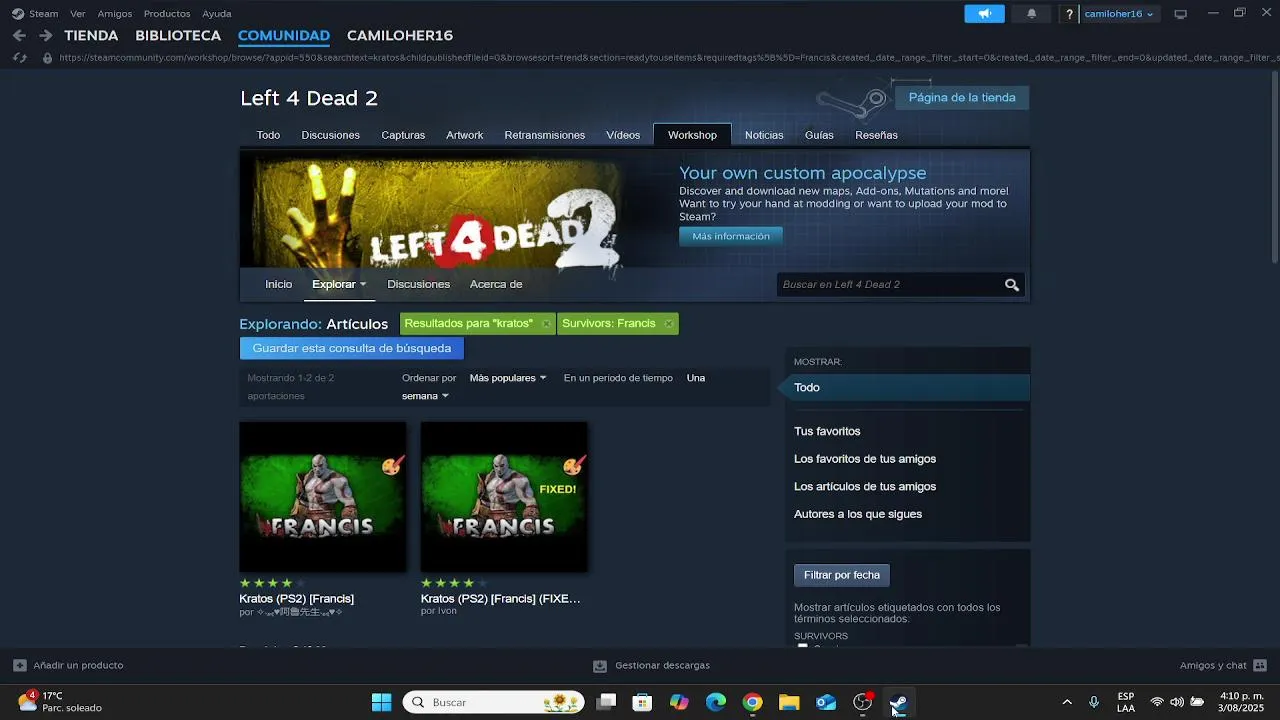Switch to the Reseñas tab
The height and width of the screenshot is (720, 1280).
[x=876, y=135]
